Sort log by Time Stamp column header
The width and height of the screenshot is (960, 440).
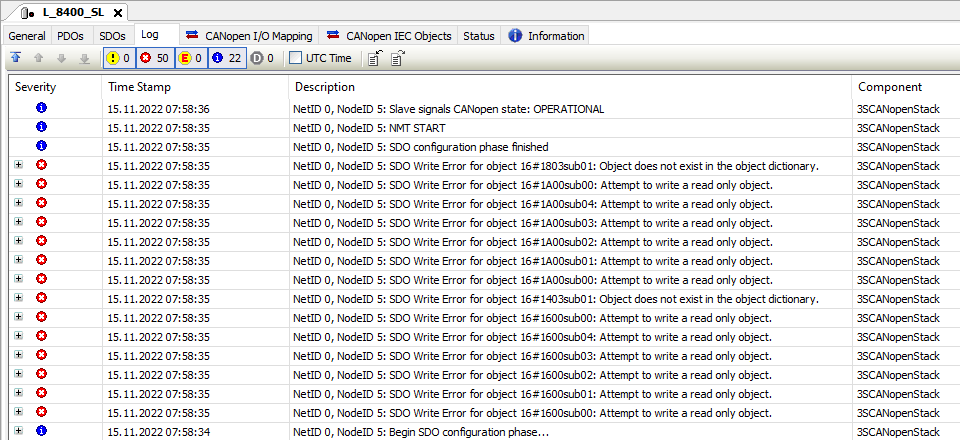tap(139, 87)
